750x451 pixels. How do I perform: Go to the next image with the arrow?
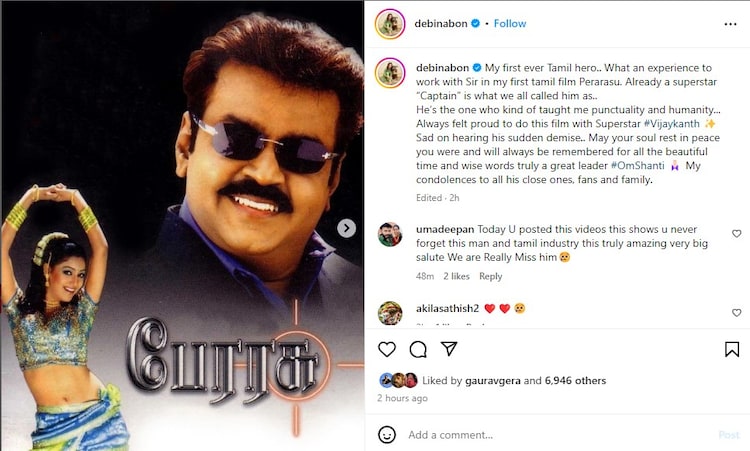346,228
